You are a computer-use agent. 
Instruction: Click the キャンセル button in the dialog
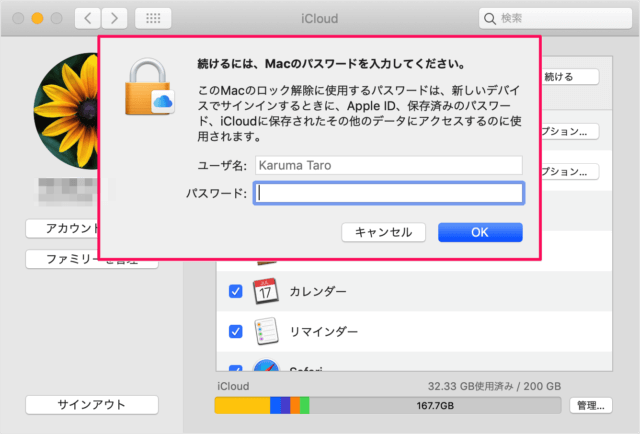383,232
